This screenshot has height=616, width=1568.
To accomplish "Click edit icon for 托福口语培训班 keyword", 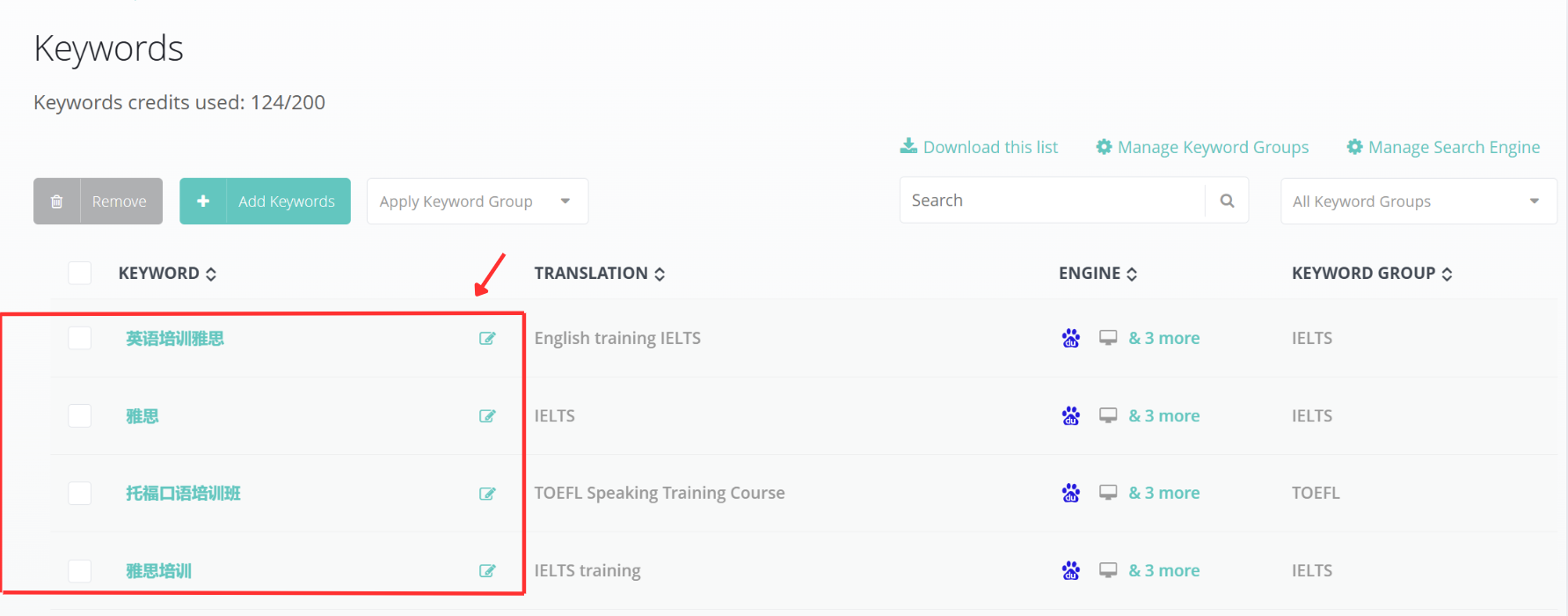I will pyautogui.click(x=487, y=494).
